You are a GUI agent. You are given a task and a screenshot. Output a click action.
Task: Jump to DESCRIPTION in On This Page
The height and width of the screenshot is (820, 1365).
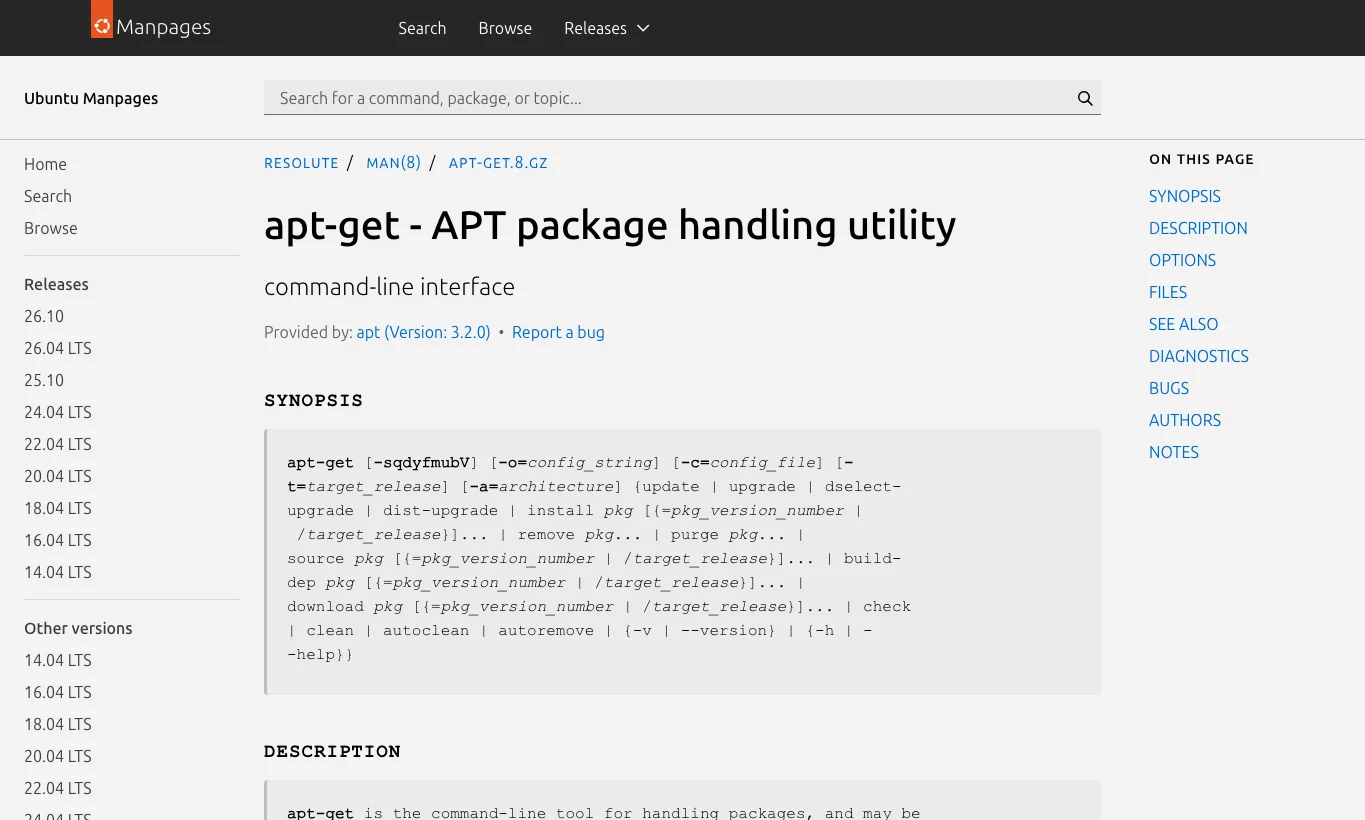[x=1198, y=228]
